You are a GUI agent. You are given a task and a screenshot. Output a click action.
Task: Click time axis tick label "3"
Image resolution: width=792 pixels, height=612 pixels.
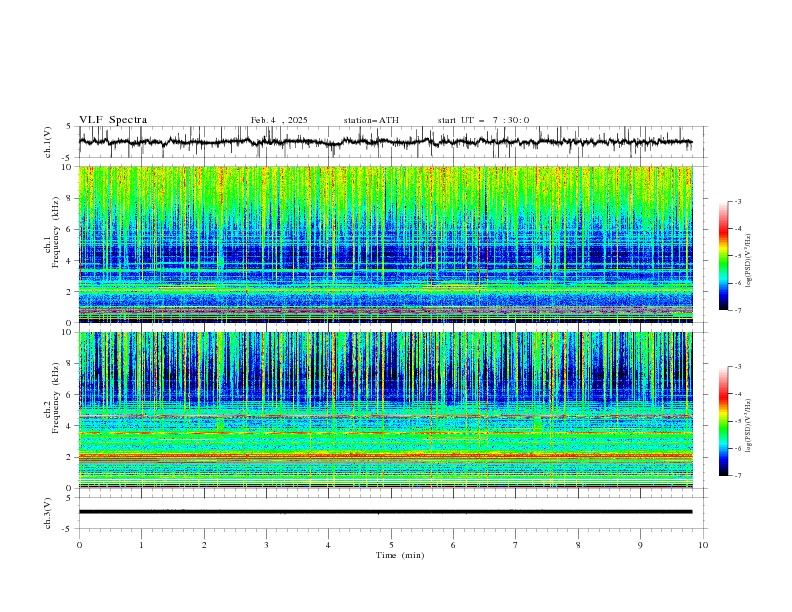click(x=266, y=545)
